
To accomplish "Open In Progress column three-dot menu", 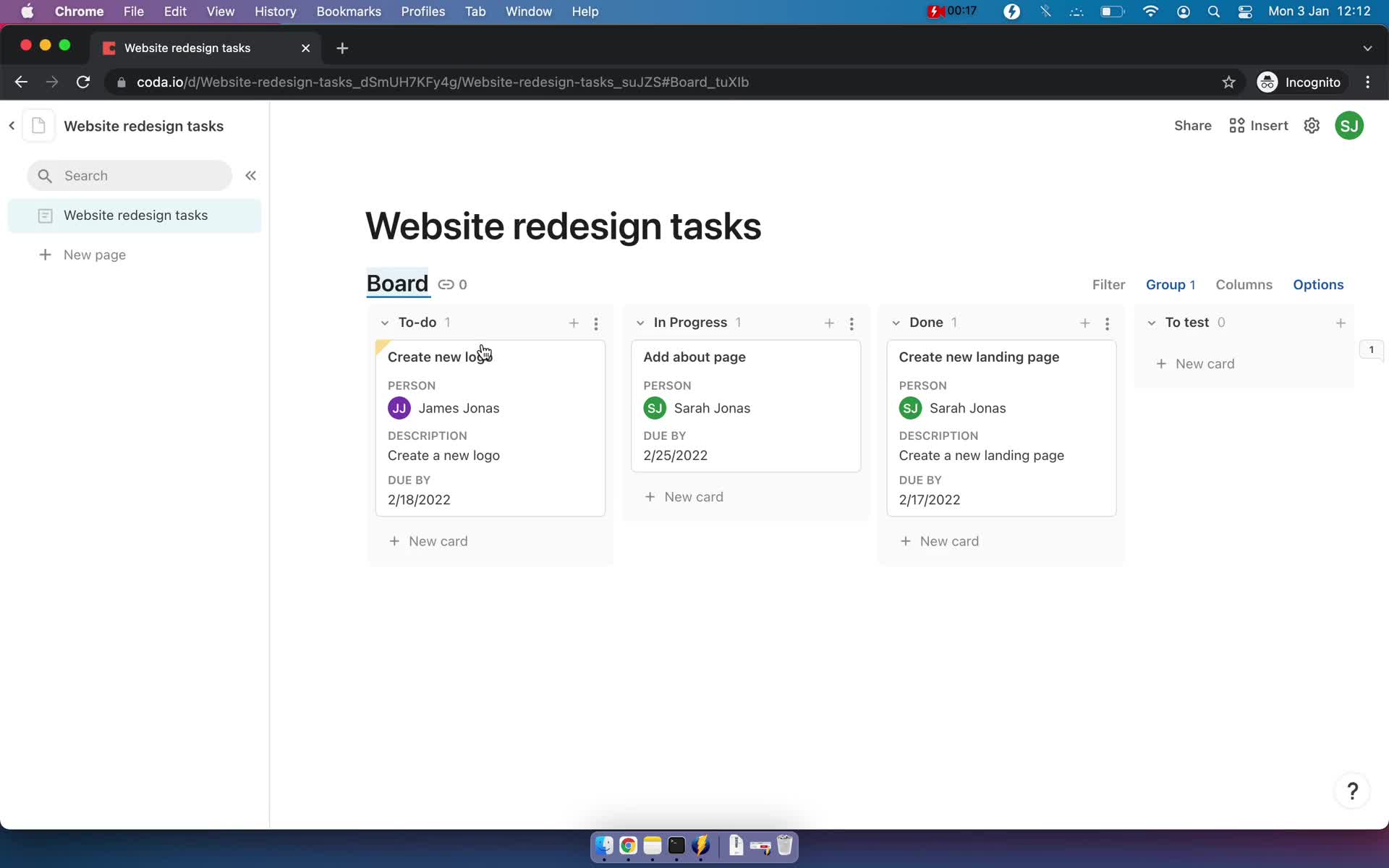I will click(x=851, y=323).
